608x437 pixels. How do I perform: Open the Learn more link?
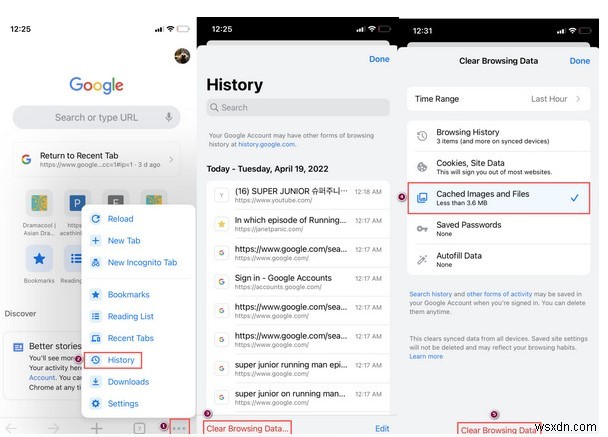(x=426, y=356)
